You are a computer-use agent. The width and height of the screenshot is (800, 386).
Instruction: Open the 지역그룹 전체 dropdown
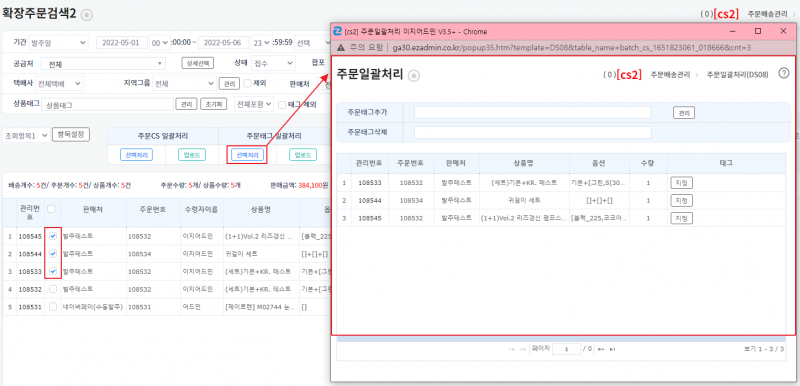point(185,83)
